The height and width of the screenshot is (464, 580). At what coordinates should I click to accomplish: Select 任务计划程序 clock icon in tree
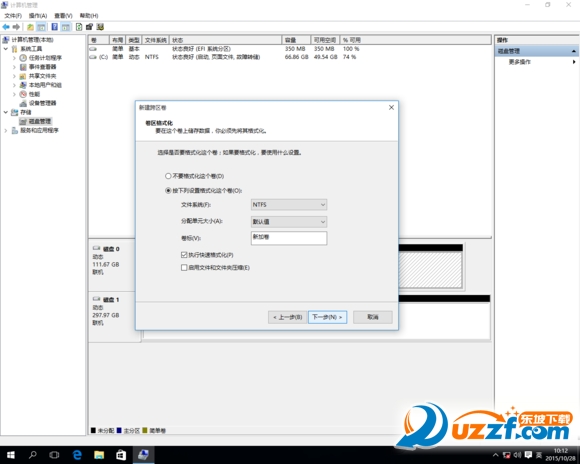coord(23,58)
